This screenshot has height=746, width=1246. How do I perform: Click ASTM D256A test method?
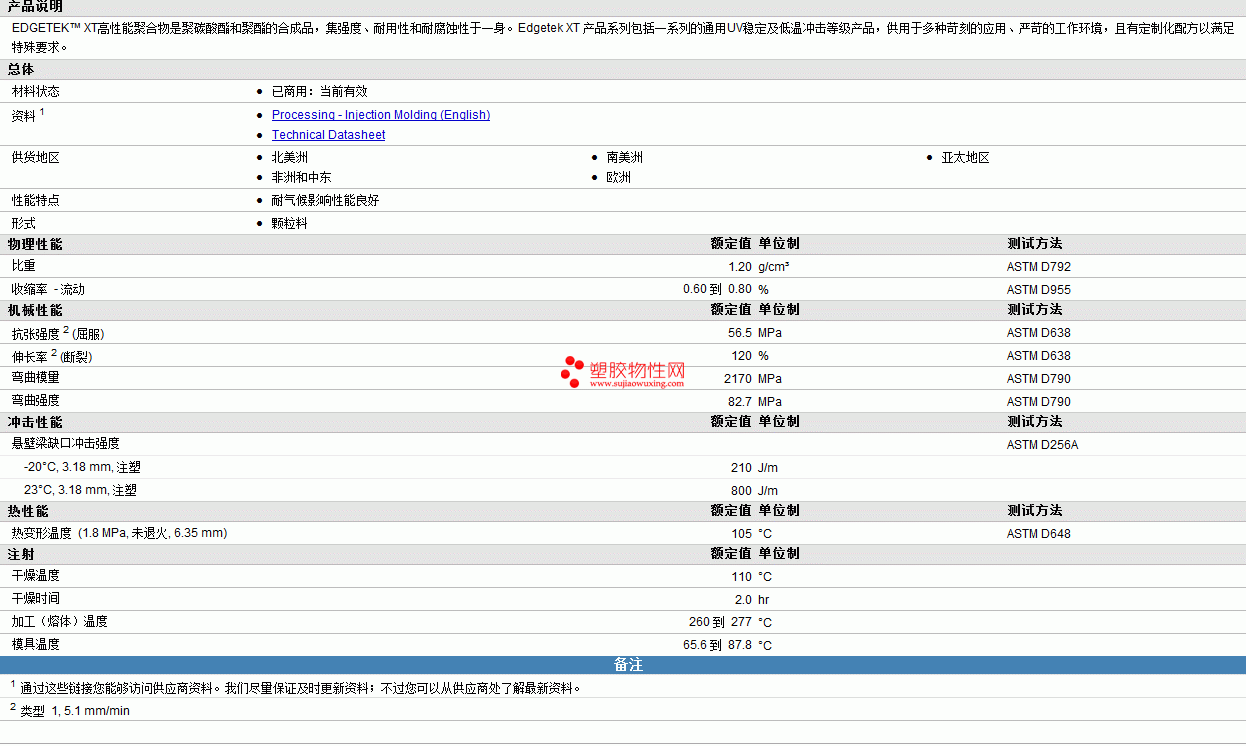click(1043, 445)
